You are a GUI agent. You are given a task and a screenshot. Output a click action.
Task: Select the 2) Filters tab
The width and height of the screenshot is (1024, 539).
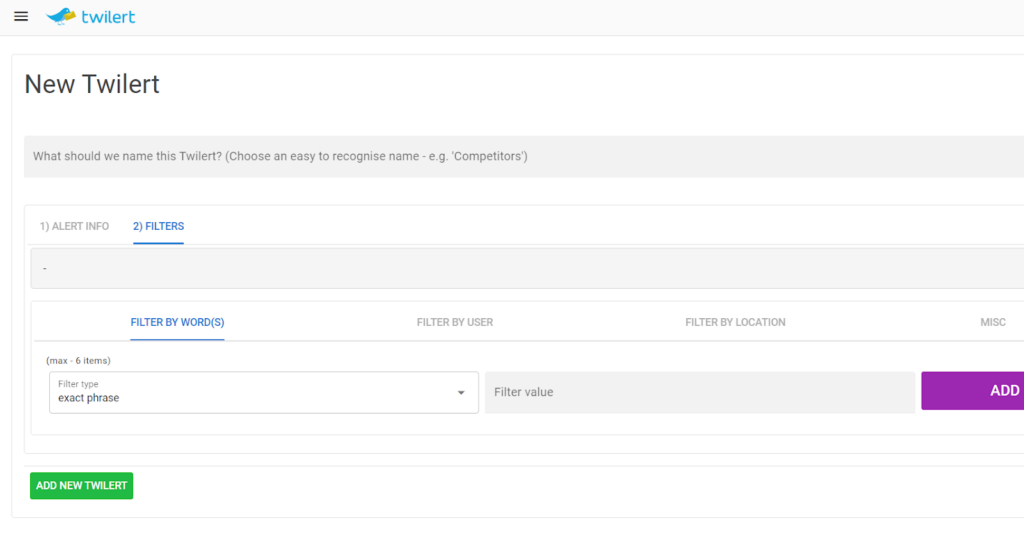(158, 226)
